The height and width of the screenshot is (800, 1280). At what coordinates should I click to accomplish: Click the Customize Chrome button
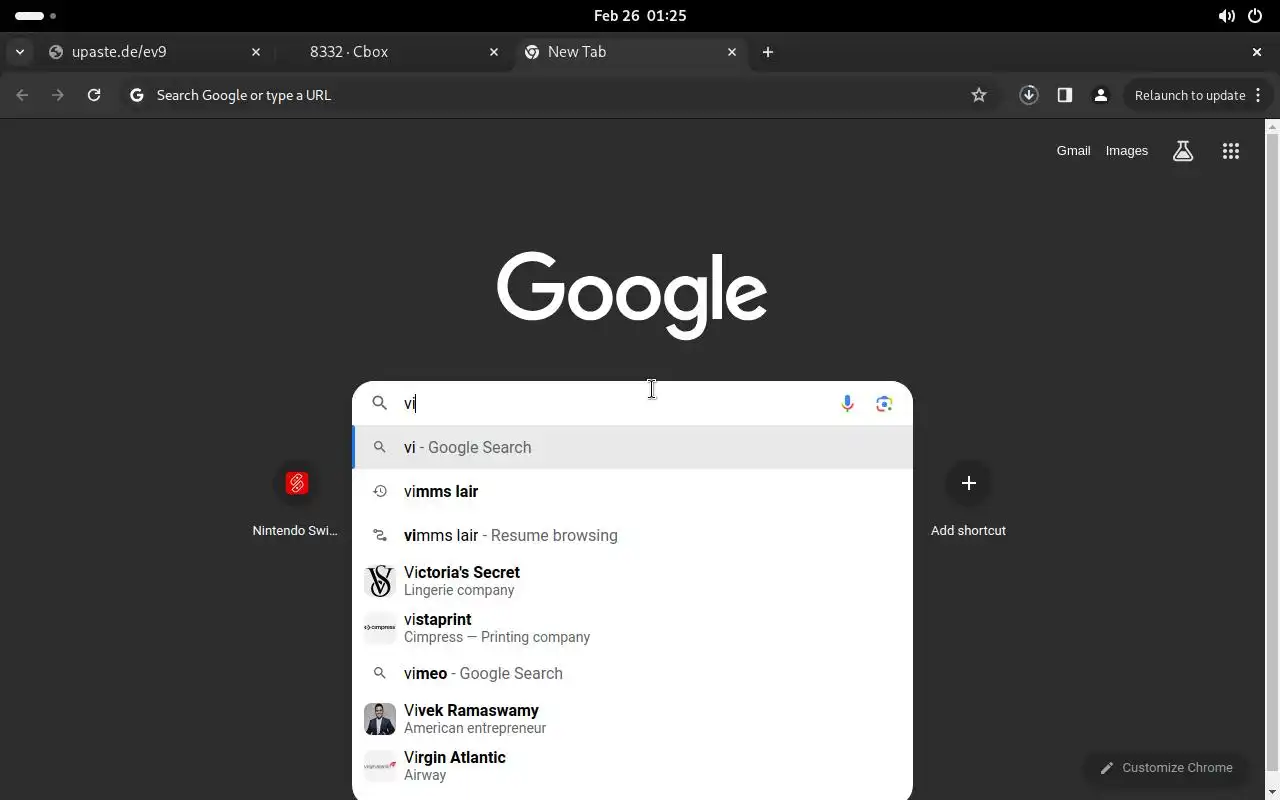click(1166, 768)
